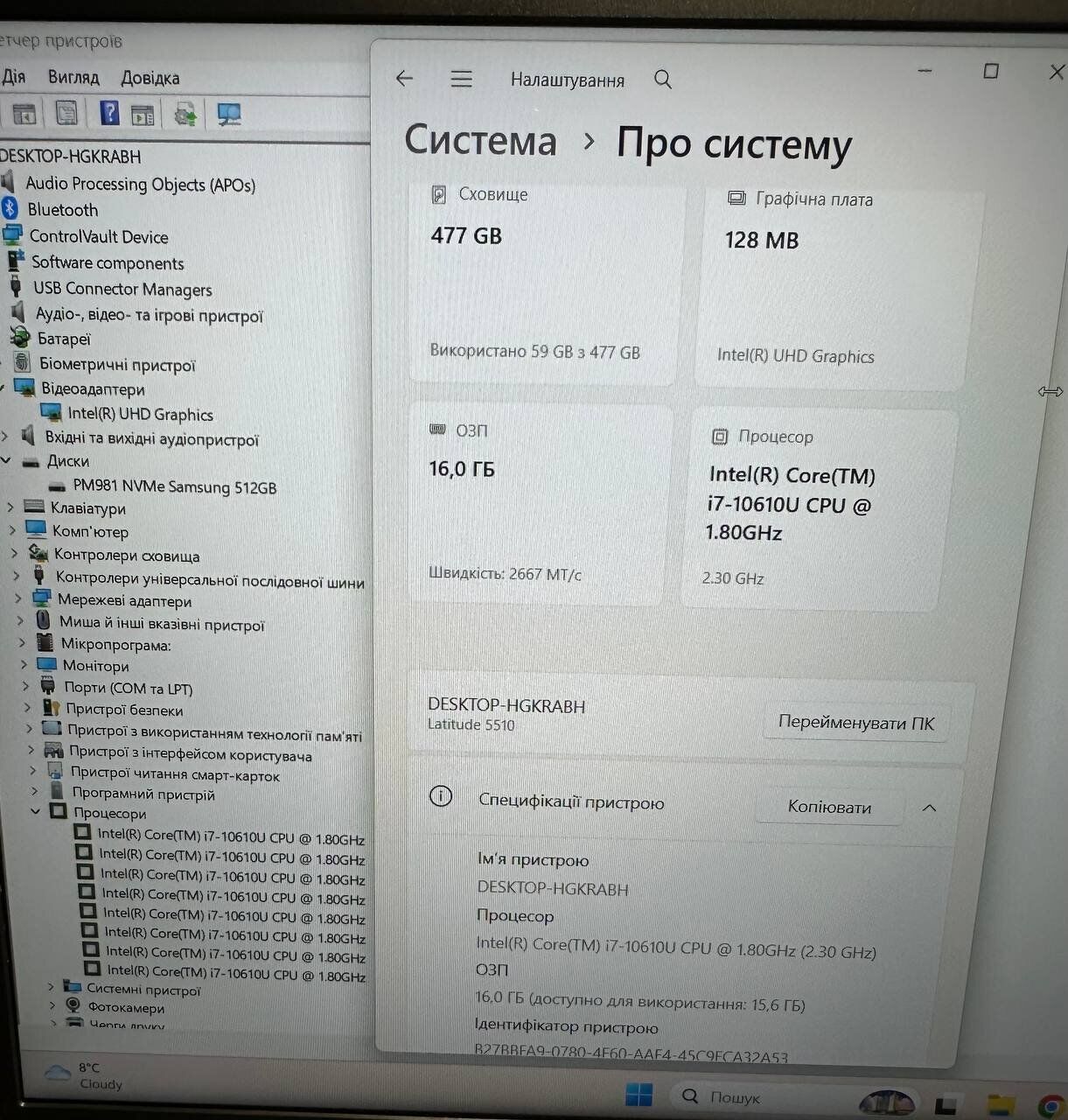
Task: Go back using the Settings back arrow
Action: tap(404, 79)
